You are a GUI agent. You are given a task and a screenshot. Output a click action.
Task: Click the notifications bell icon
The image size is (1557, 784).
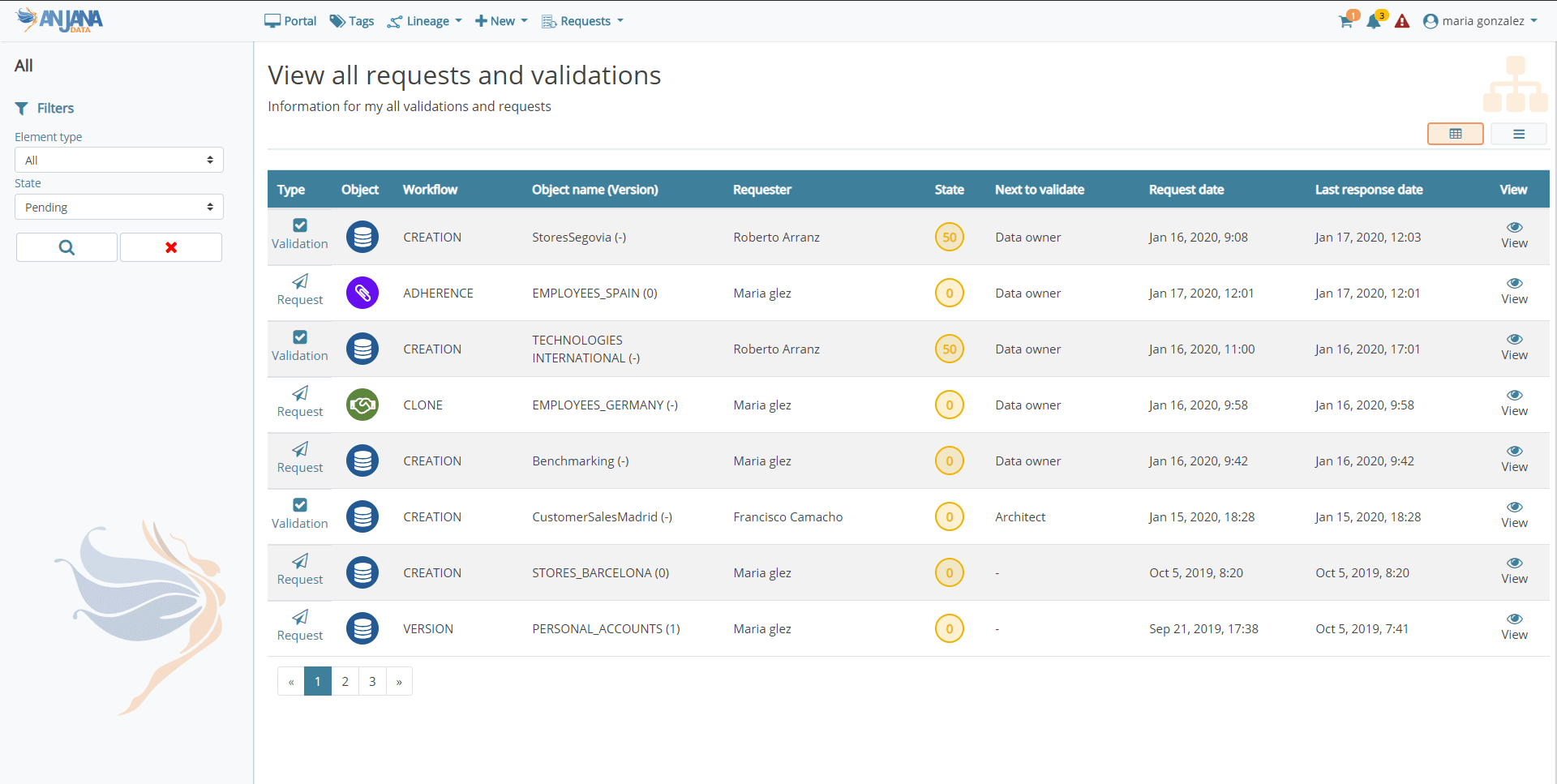tap(1374, 22)
